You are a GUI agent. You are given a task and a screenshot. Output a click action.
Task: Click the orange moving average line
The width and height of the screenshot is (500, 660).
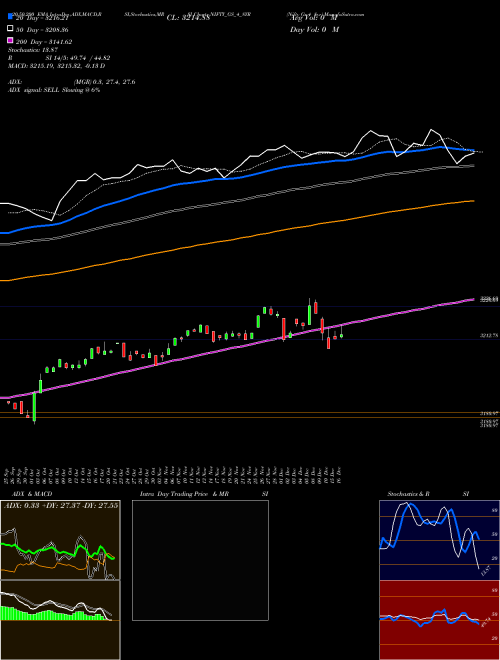click(236, 240)
